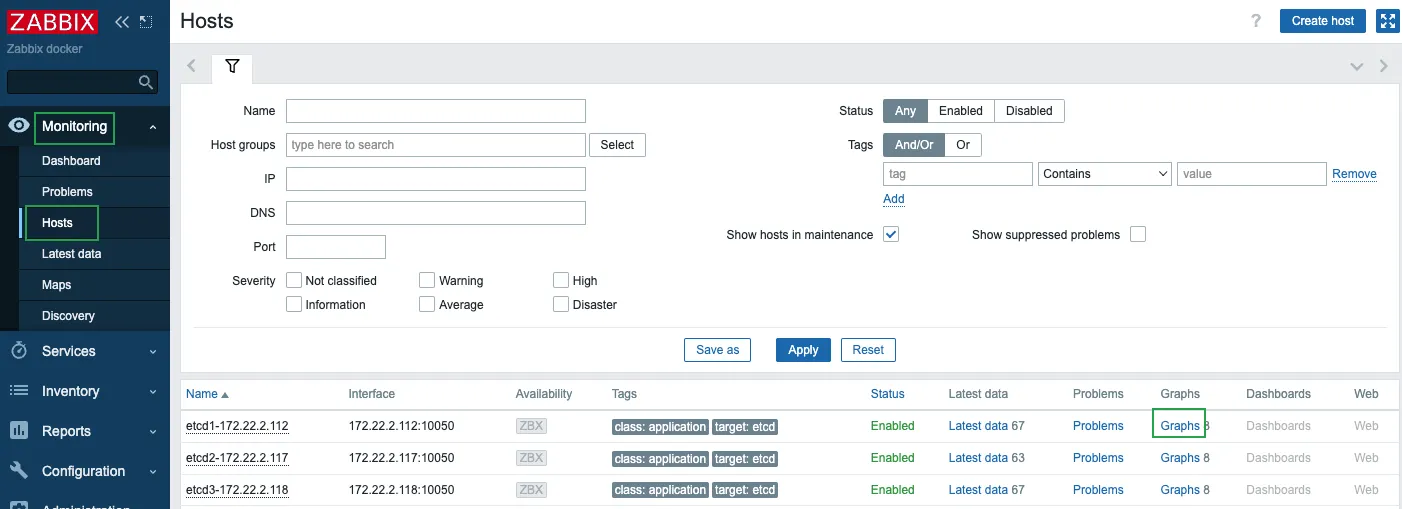
Task: Click the Monitoring eye icon
Action: 18,126
